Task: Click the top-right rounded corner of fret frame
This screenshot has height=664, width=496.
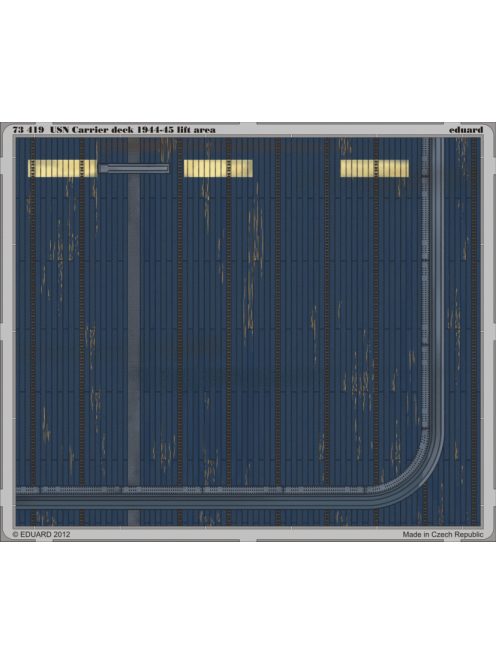Action: (488, 130)
